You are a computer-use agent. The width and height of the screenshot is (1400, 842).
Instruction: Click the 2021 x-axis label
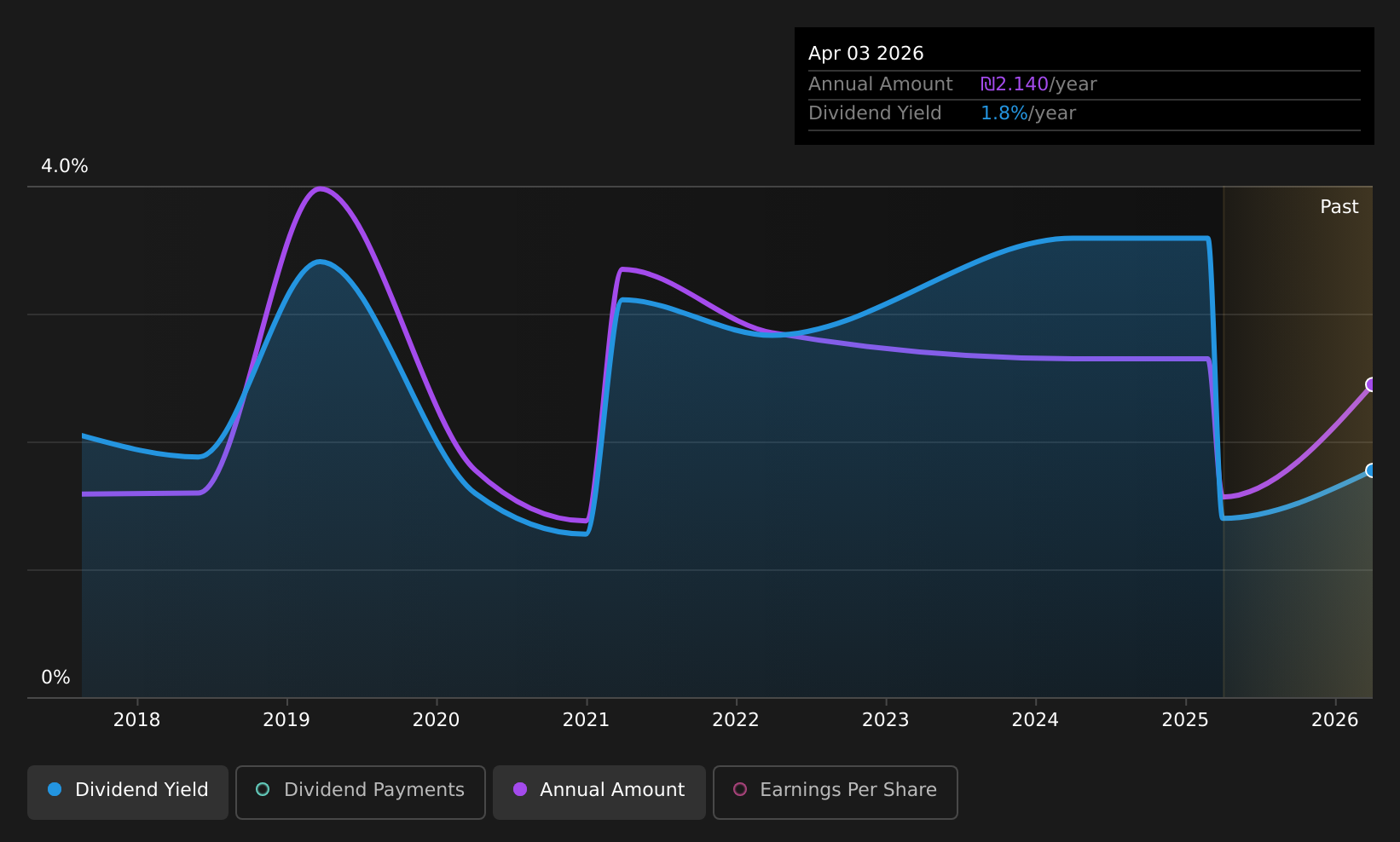[x=587, y=720]
